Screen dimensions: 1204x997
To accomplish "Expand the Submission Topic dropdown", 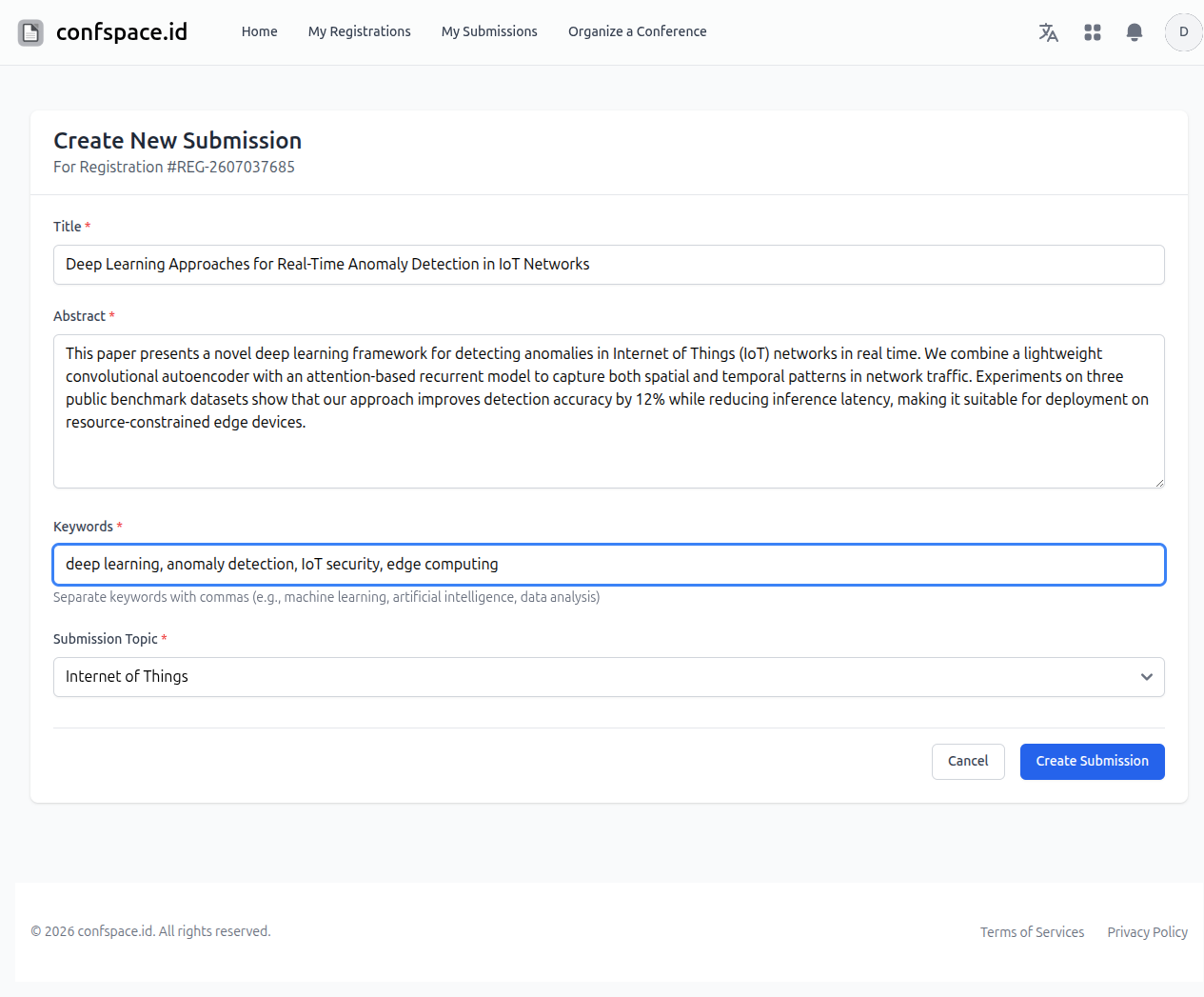I will [609, 677].
